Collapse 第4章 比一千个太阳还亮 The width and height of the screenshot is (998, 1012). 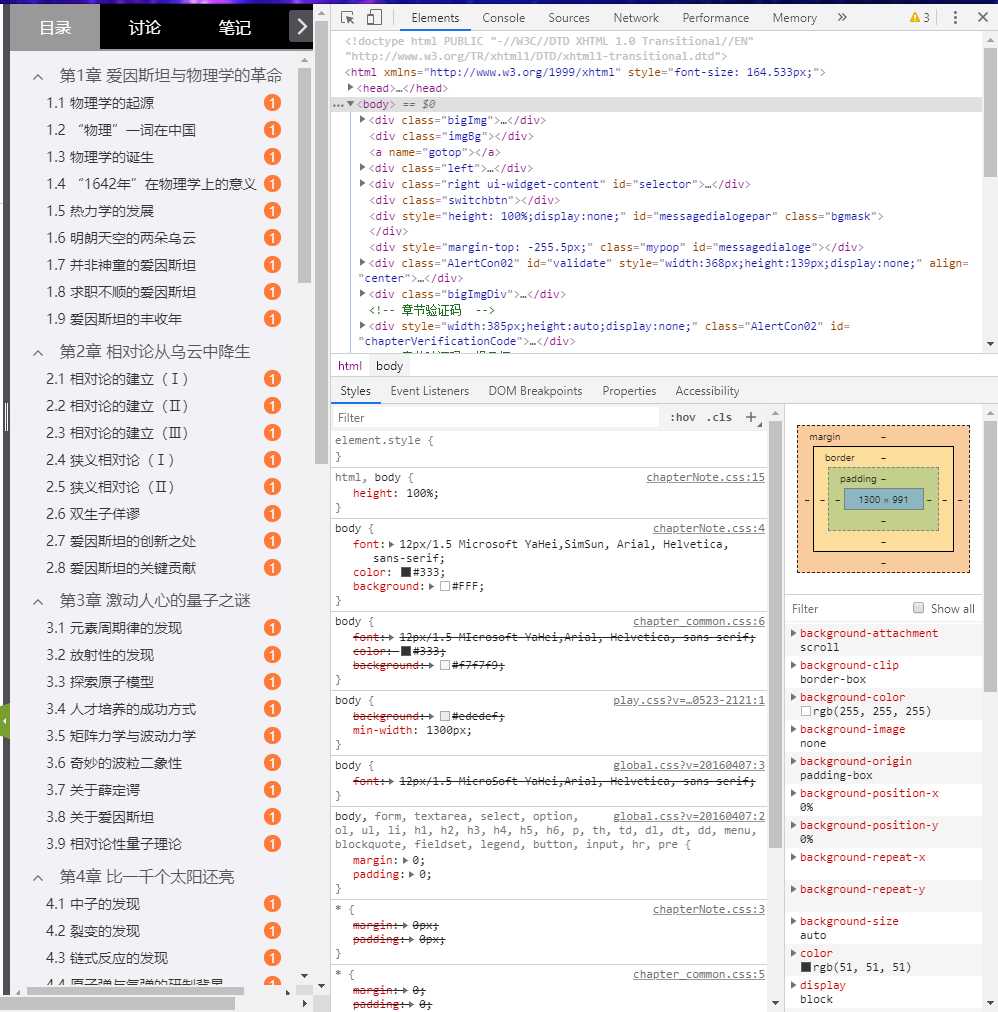click(38, 878)
